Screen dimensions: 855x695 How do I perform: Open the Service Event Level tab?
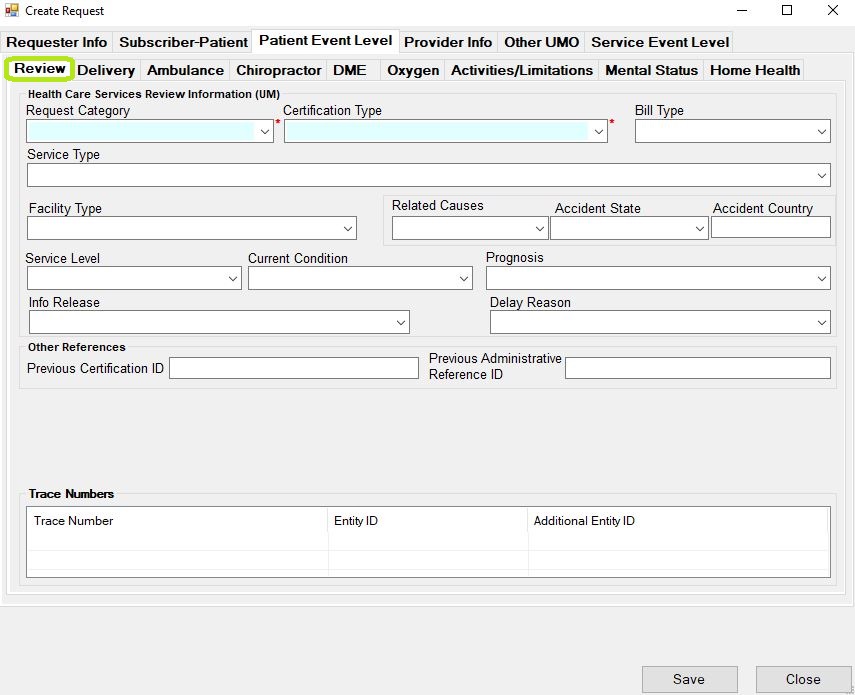(660, 42)
